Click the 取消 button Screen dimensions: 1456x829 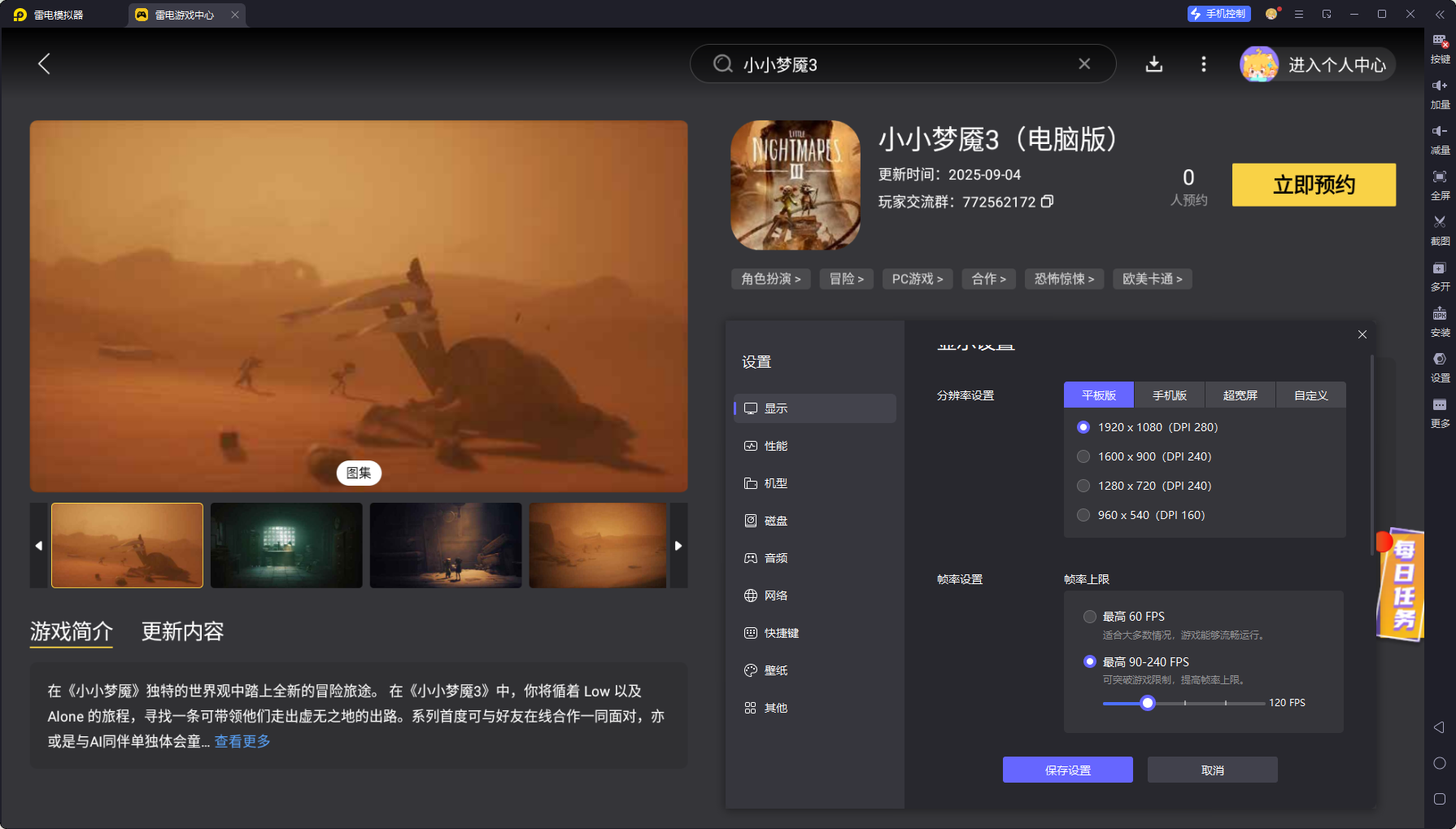(x=1212, y=770)
